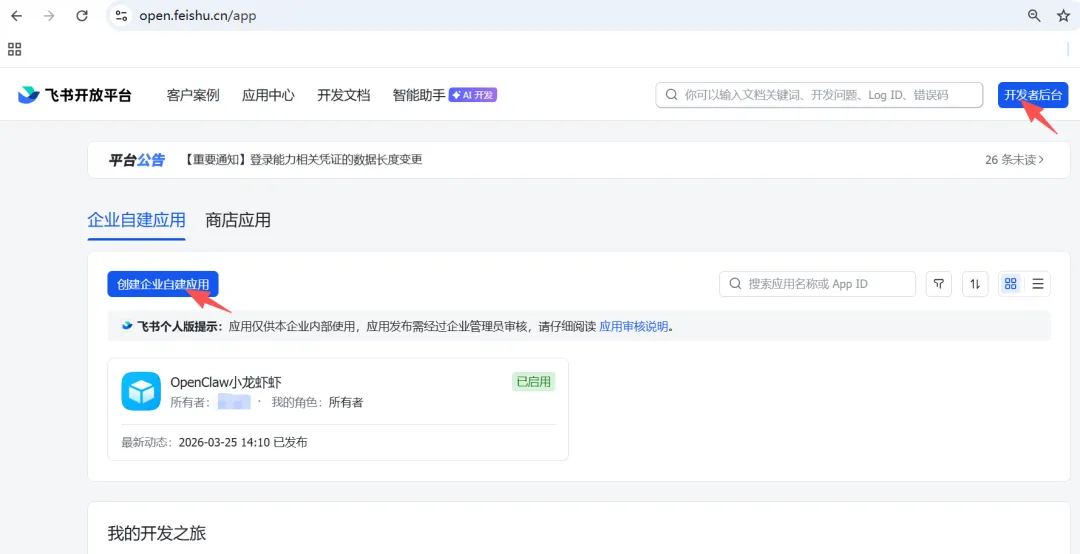Viewport: 1080px width, 554px height.
Task: Switch to grid view layout
Action: coord(1011,284)
